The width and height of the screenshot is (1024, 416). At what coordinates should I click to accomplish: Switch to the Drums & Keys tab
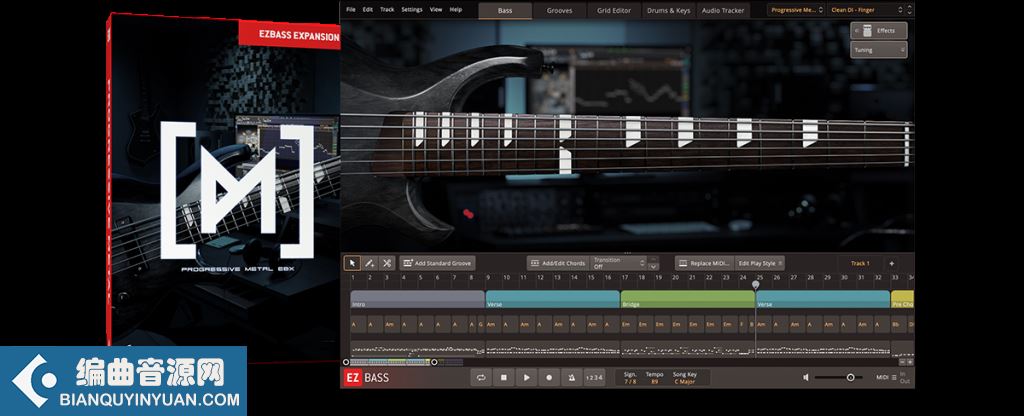[669, 10]
